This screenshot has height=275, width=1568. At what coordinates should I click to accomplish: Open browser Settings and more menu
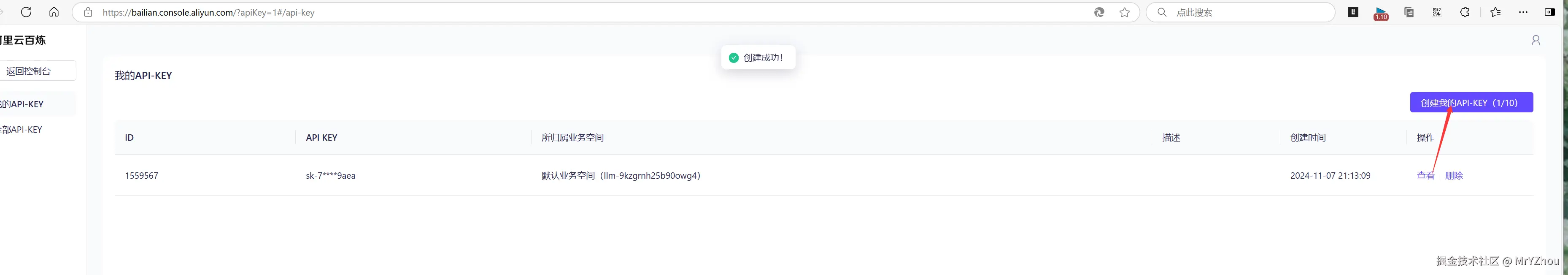coord(1523,12)
